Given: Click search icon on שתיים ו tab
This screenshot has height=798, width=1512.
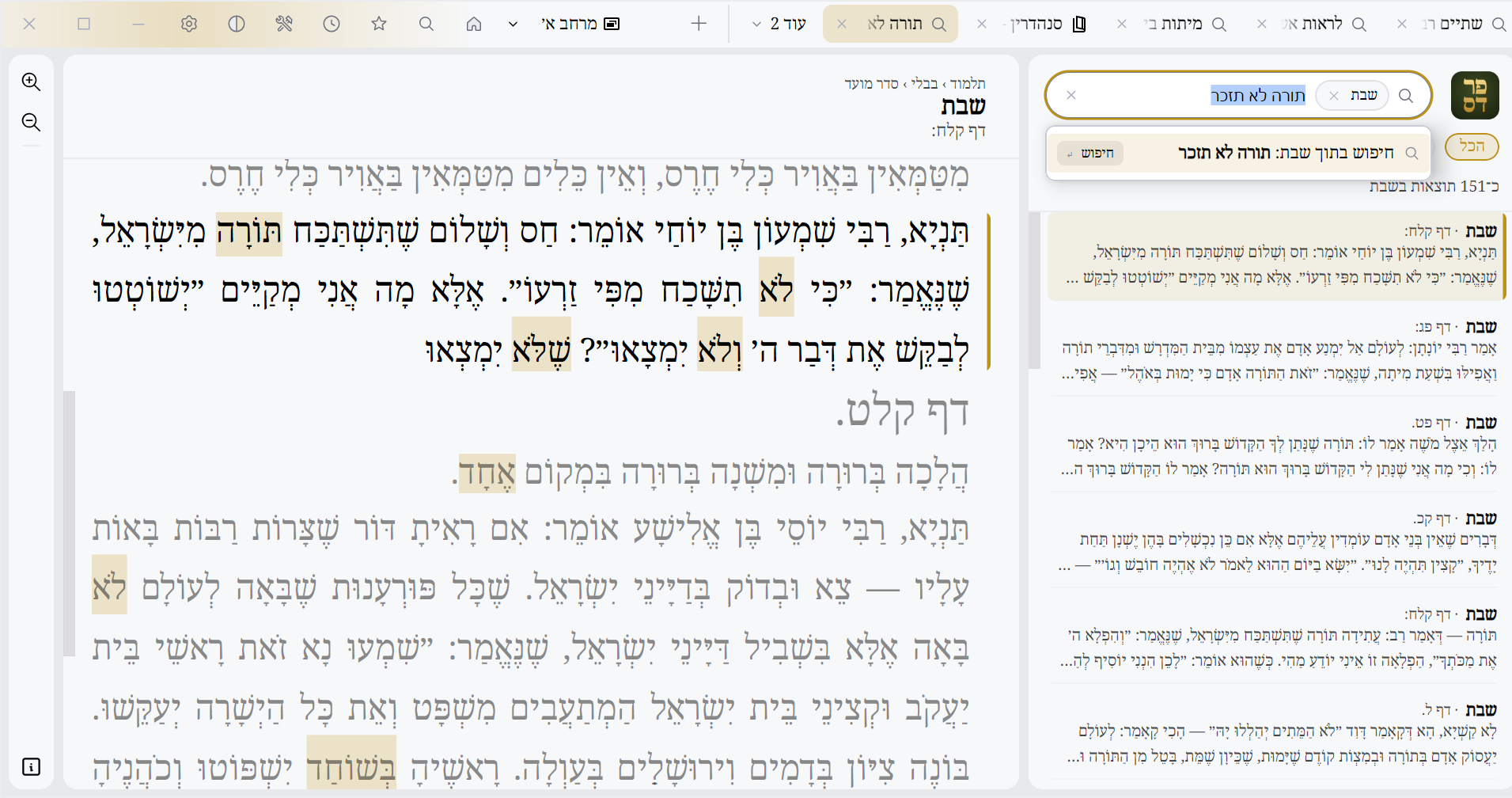Looking at the screenshot, I should coord(1499,25).
